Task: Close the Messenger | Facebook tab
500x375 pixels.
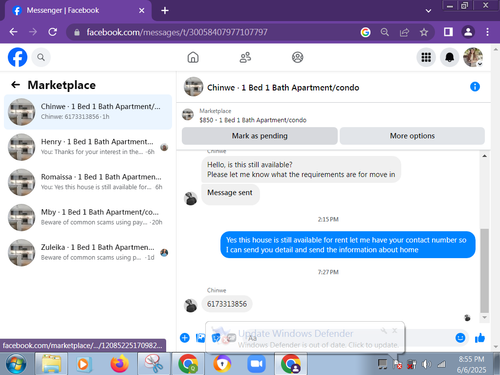Action: coord(141,11)
